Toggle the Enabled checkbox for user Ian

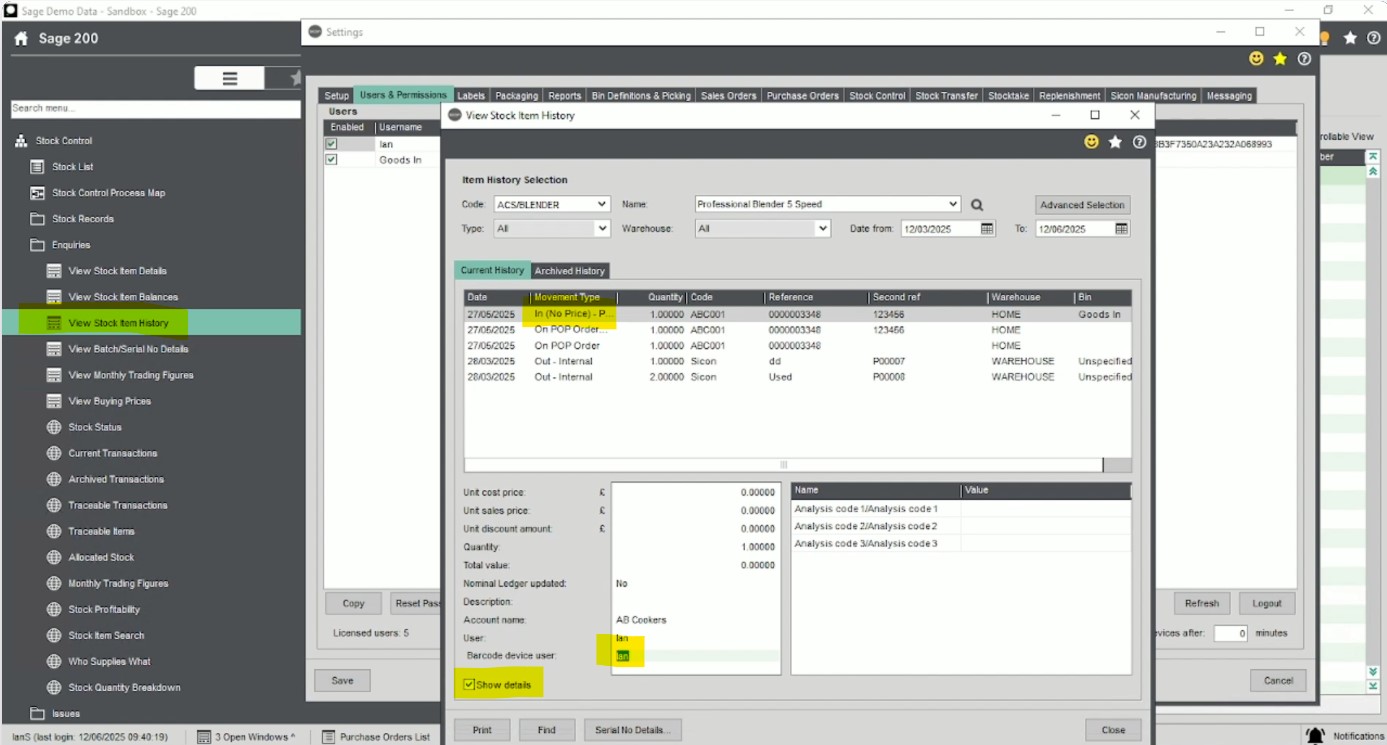[331, 144]
